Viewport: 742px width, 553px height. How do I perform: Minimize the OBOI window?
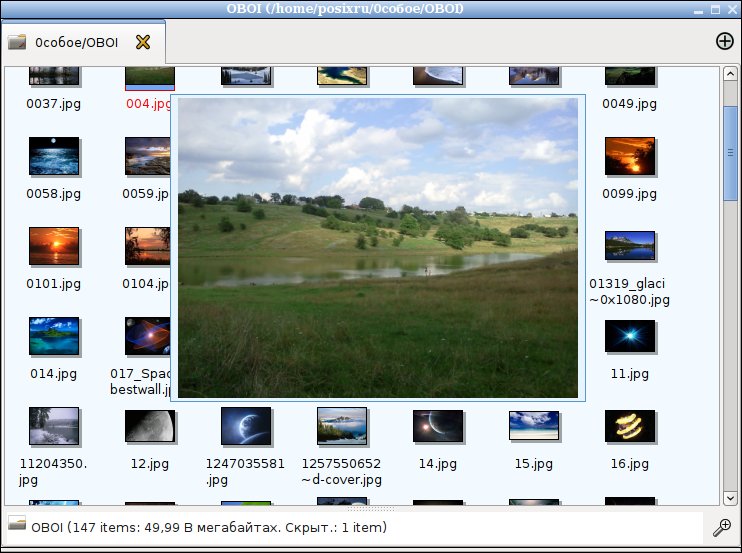(698, 11)
